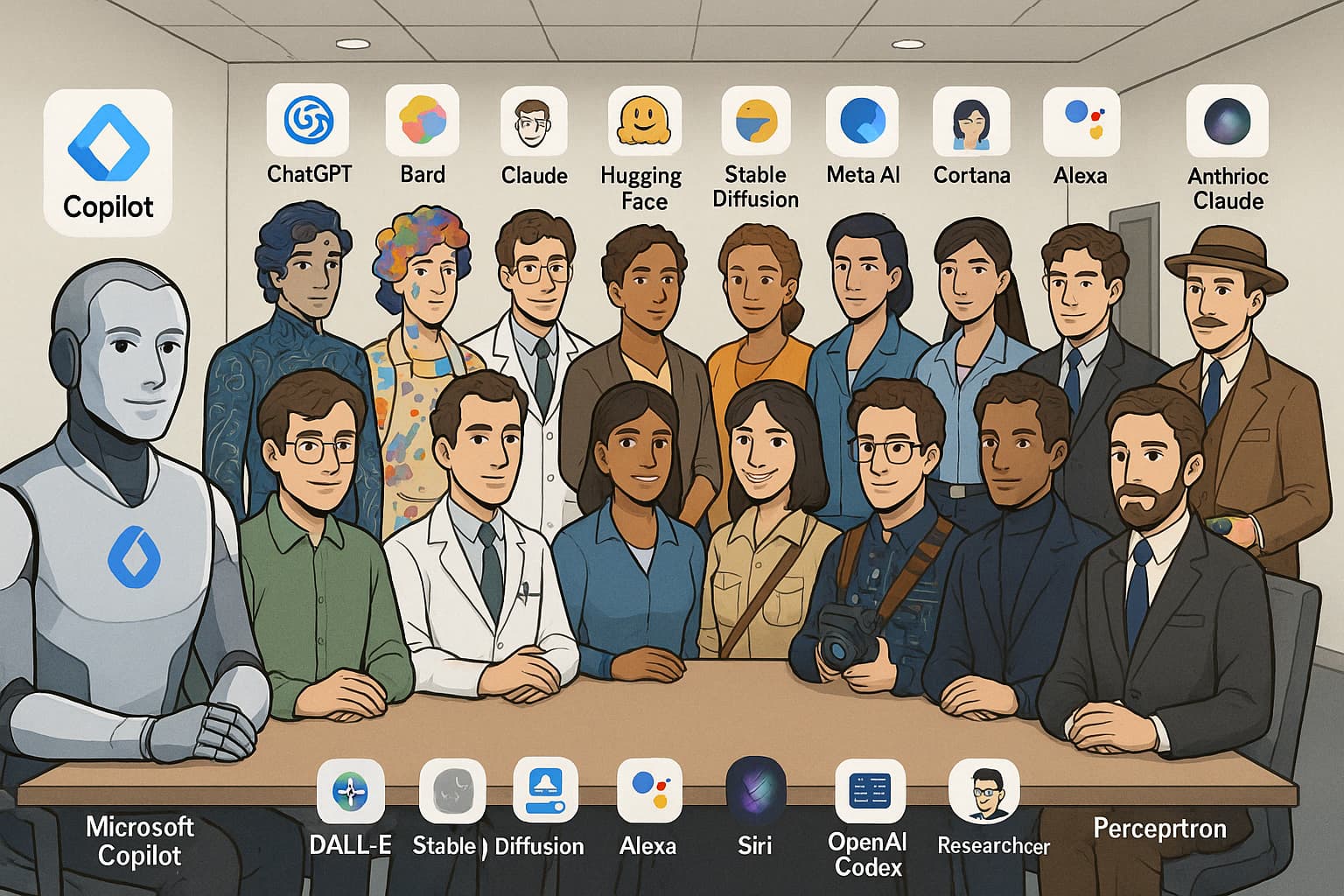Select the blue Meta AI icon
1344x896 pixels.
click(862, 122)
